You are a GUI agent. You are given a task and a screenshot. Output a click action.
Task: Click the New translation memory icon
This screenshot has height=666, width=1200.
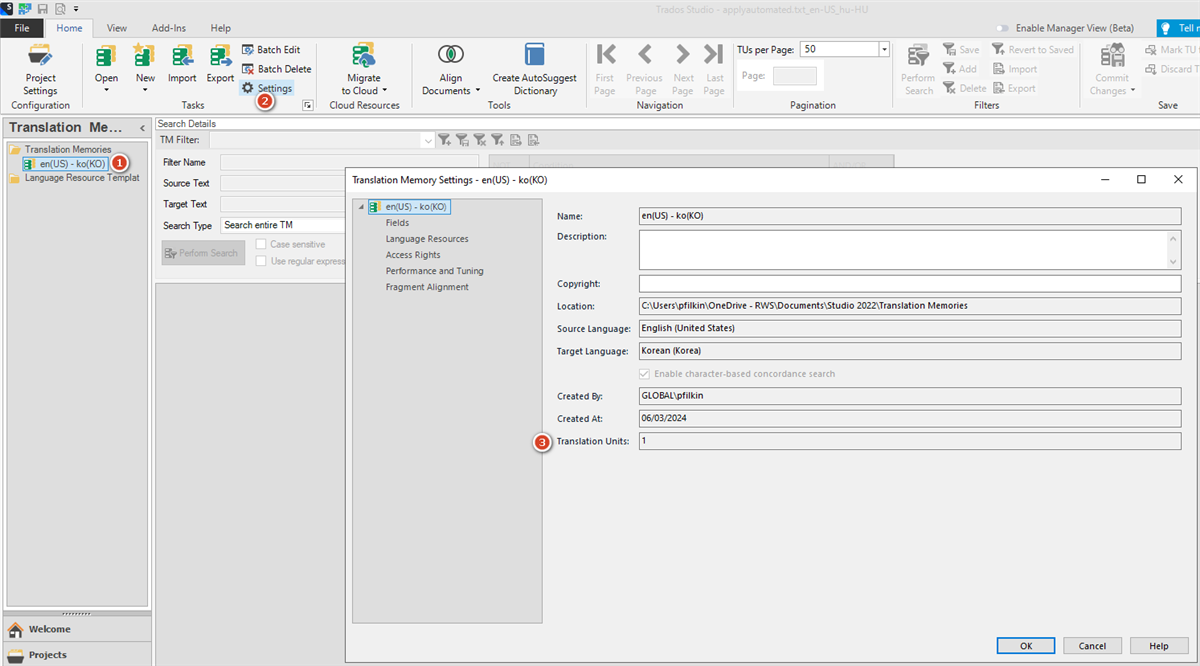145,55
